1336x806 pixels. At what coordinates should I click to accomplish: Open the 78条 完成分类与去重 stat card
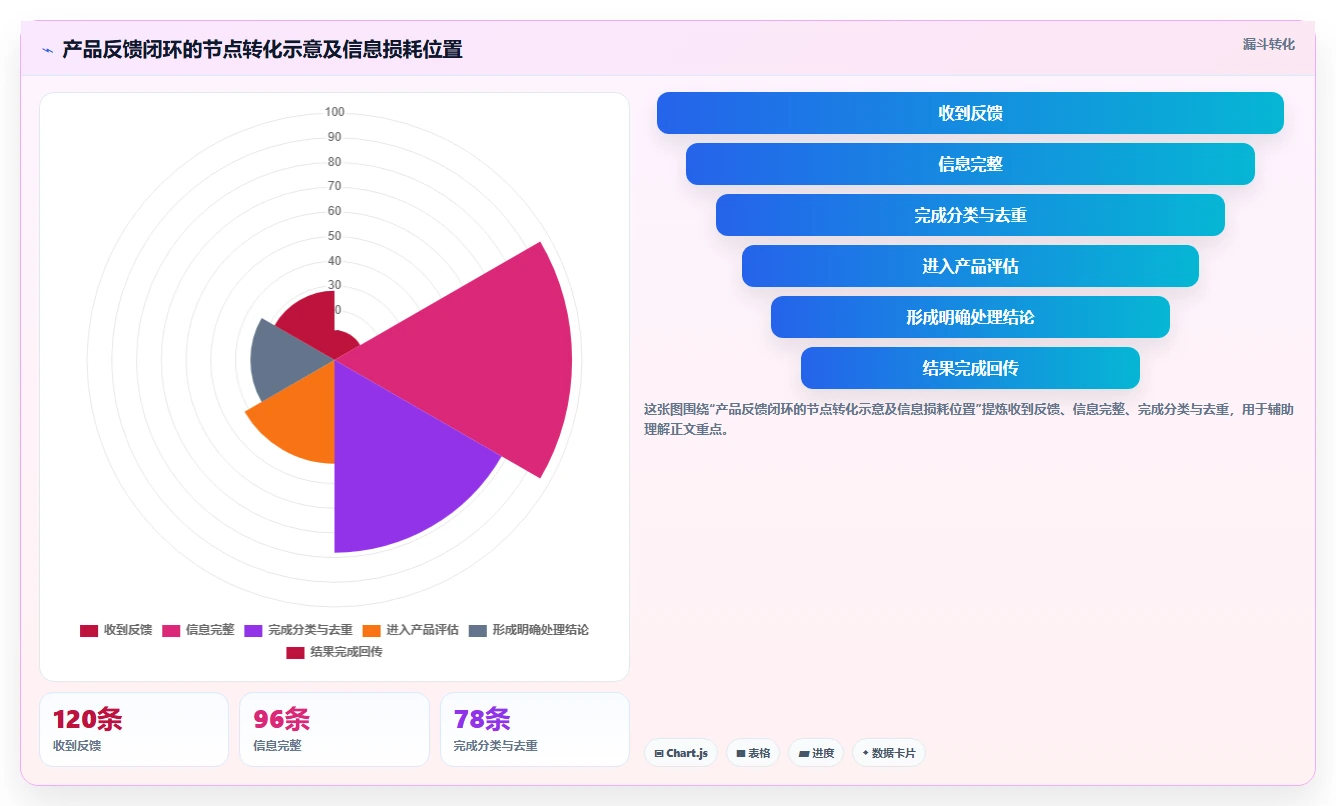pos(535,729)
